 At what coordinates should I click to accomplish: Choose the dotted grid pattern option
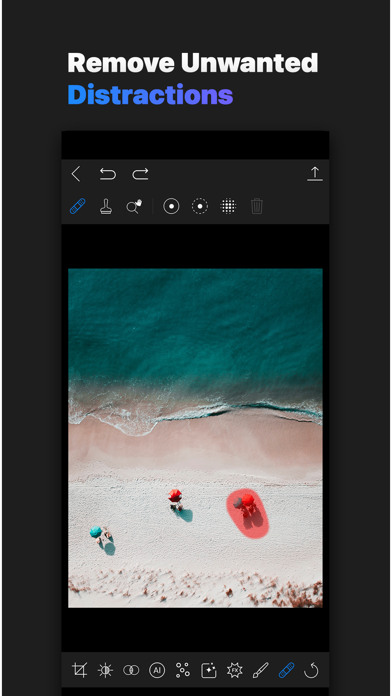point(228,206)
